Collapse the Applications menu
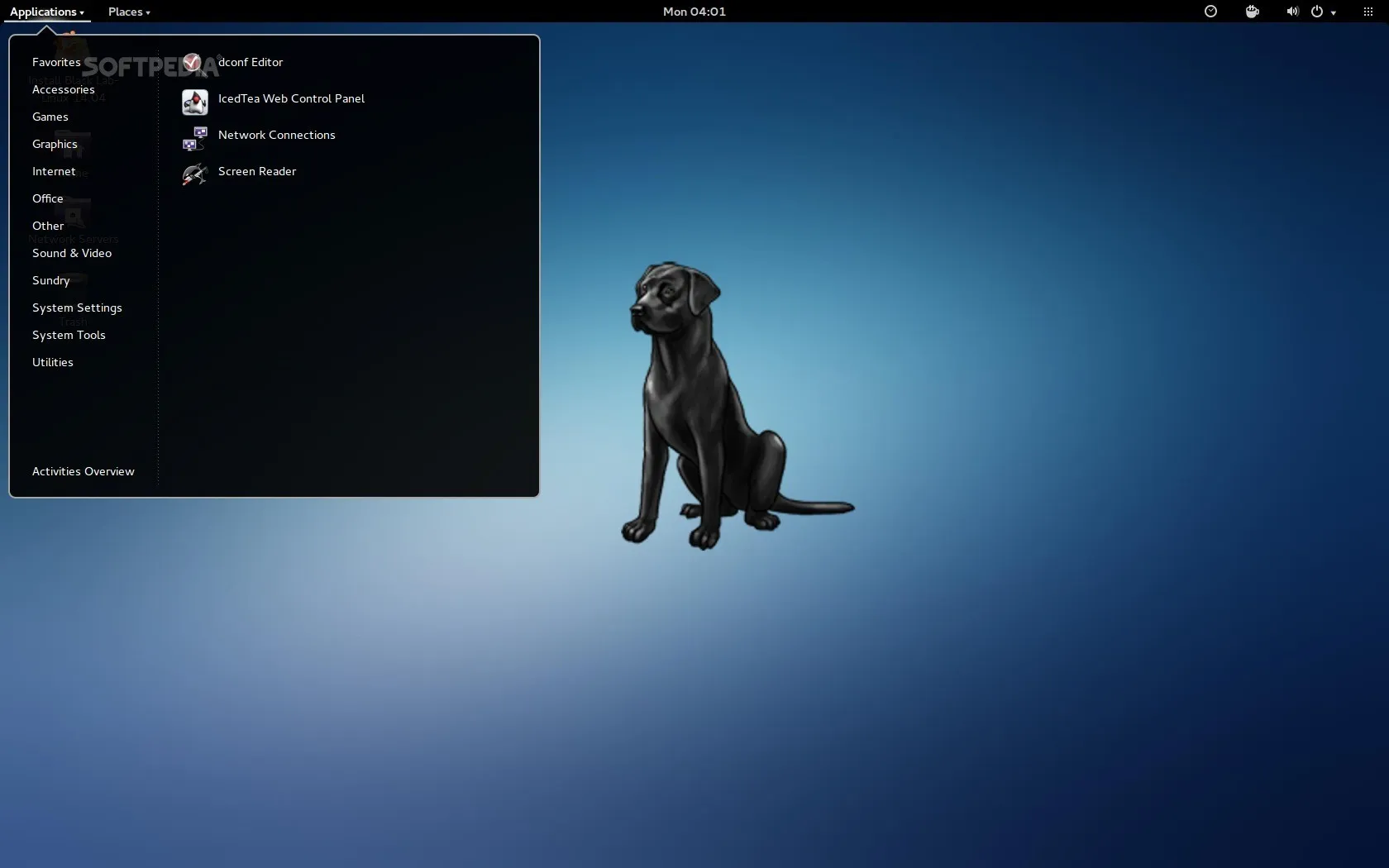 [46, 12]
